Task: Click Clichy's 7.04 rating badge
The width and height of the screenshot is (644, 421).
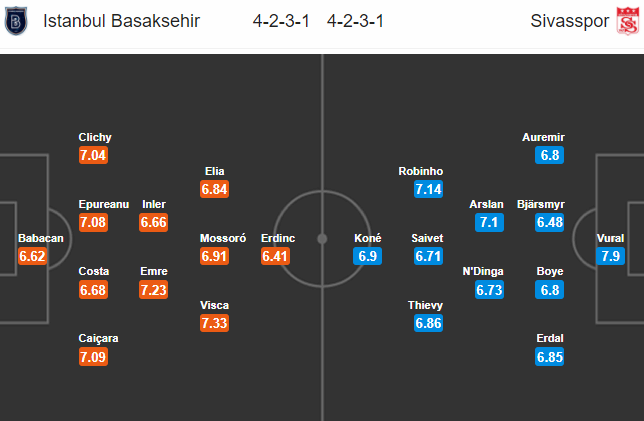Action: [x=93, y=155]
